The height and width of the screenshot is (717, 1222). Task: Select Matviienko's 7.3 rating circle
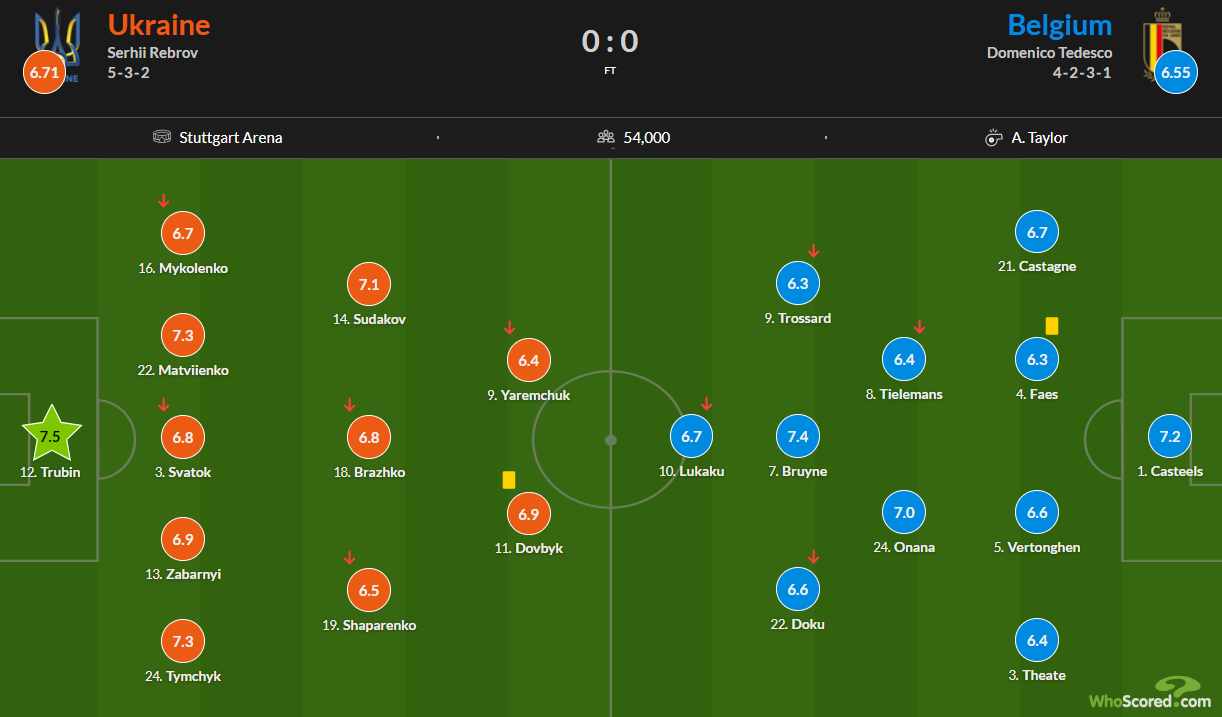(183, 336)
